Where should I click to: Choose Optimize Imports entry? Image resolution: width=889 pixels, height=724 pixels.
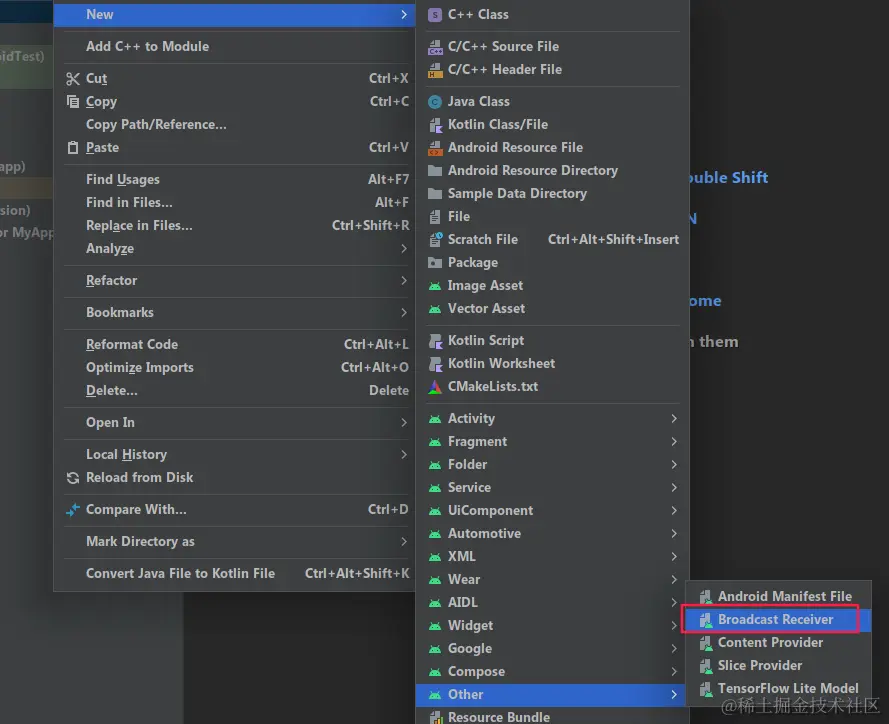(235, 368)
